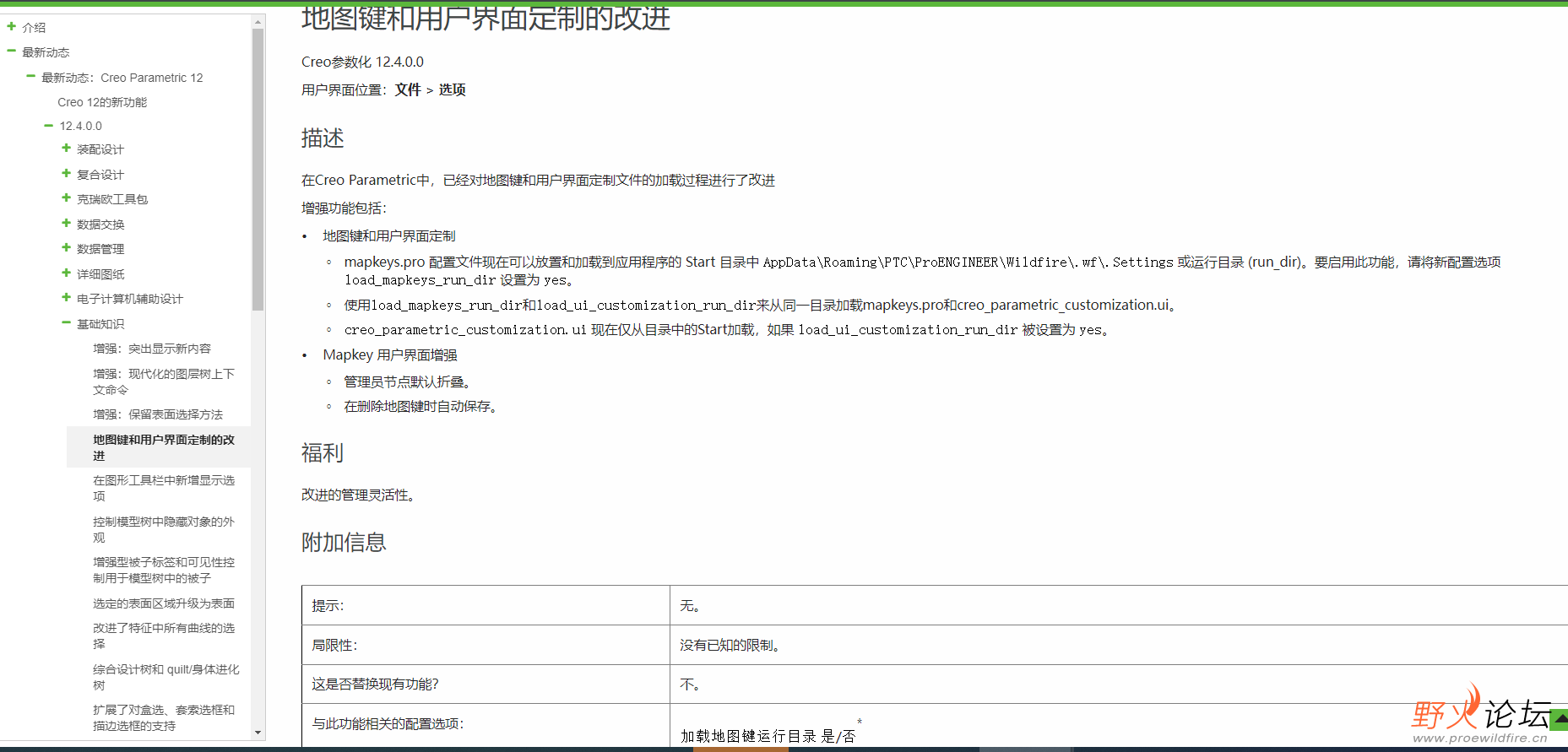
Task: Open 增强: 现代化的图层树上下文命令 topic
Action: (164, 381)
